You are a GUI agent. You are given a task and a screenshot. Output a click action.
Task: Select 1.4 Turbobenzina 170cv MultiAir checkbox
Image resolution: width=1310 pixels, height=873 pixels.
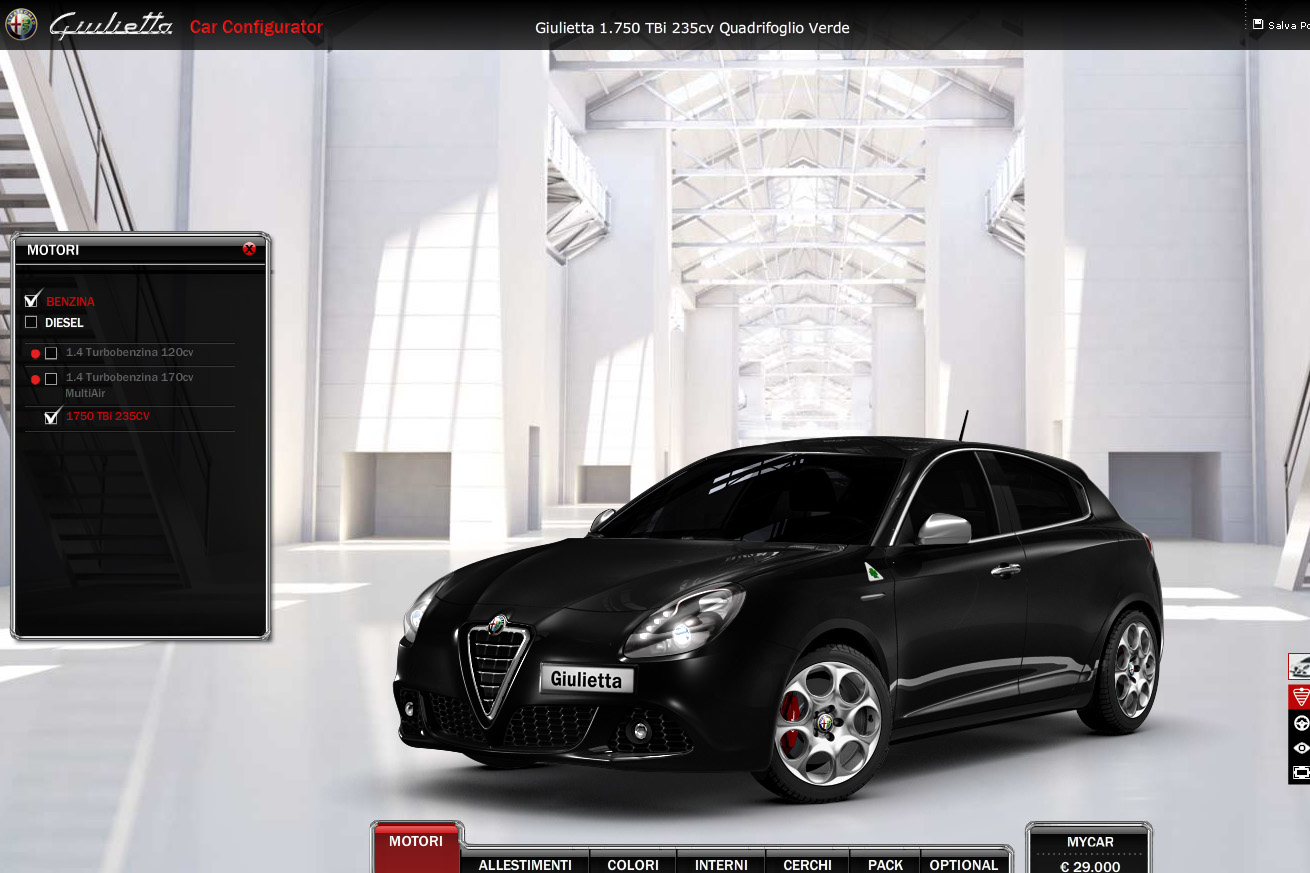[x=51, y=379]
